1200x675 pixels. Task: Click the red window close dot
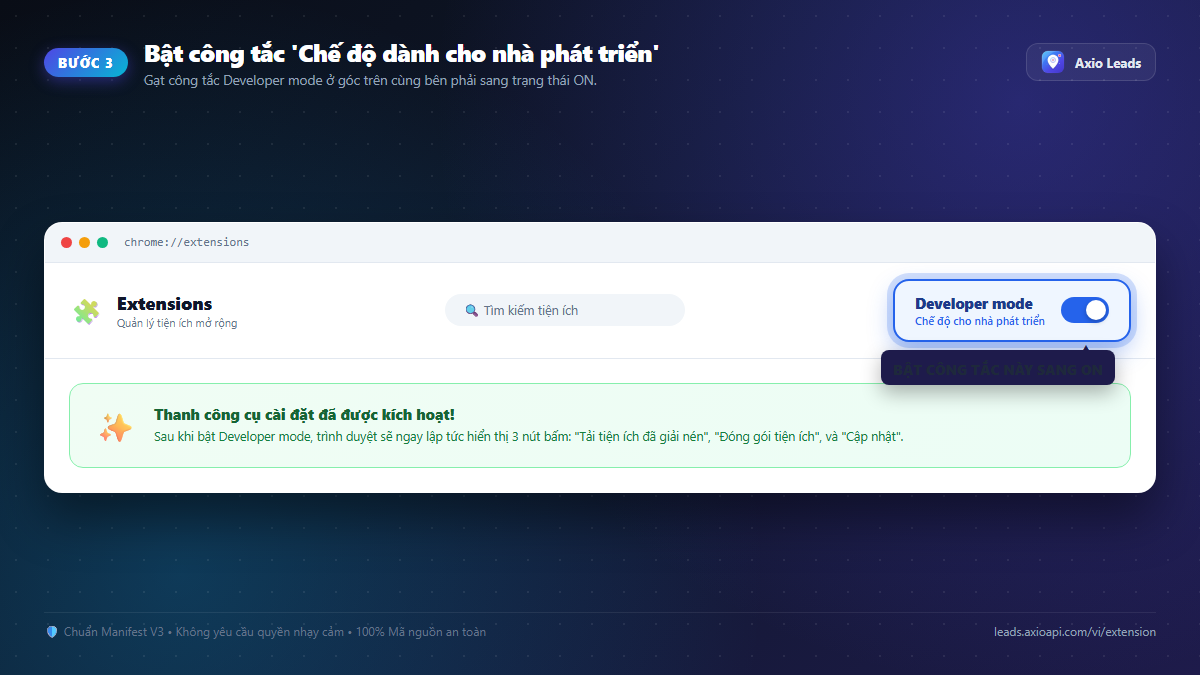(67, 242)
